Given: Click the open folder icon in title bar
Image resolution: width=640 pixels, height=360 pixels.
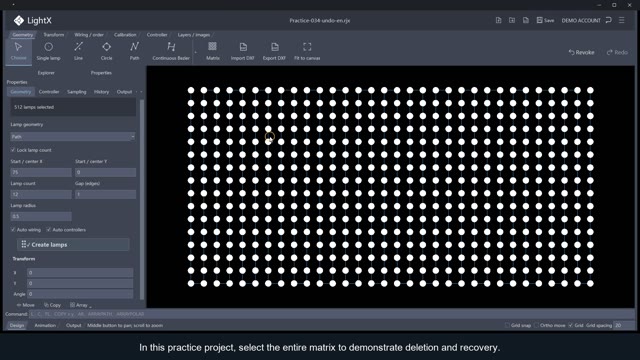Looking at the screenshot, I should (x=512, y=20).
